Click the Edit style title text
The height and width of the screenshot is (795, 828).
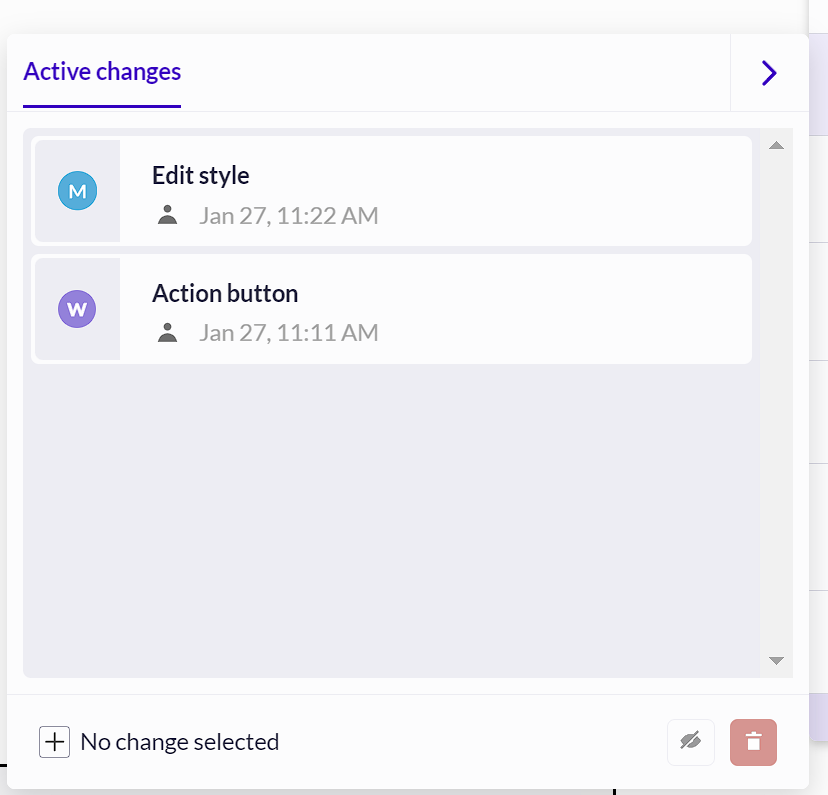click(x=201, y=175)
